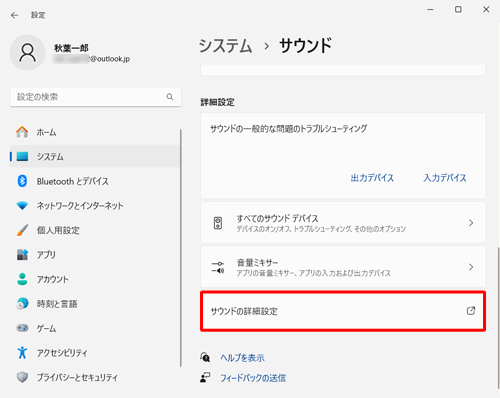Open 音量ミキサー card title
The height and width of the screenshot is (398, 500).
tap(257, 263)
